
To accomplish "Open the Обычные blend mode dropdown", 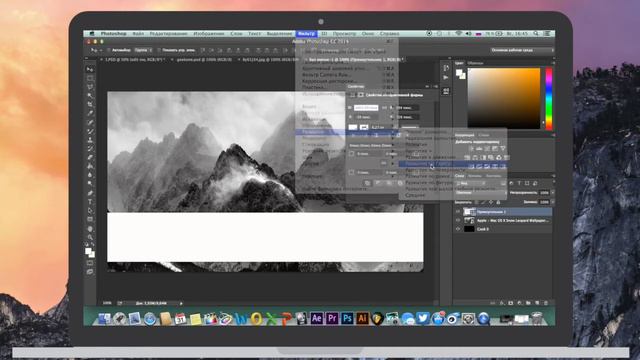I will point(481,192).
